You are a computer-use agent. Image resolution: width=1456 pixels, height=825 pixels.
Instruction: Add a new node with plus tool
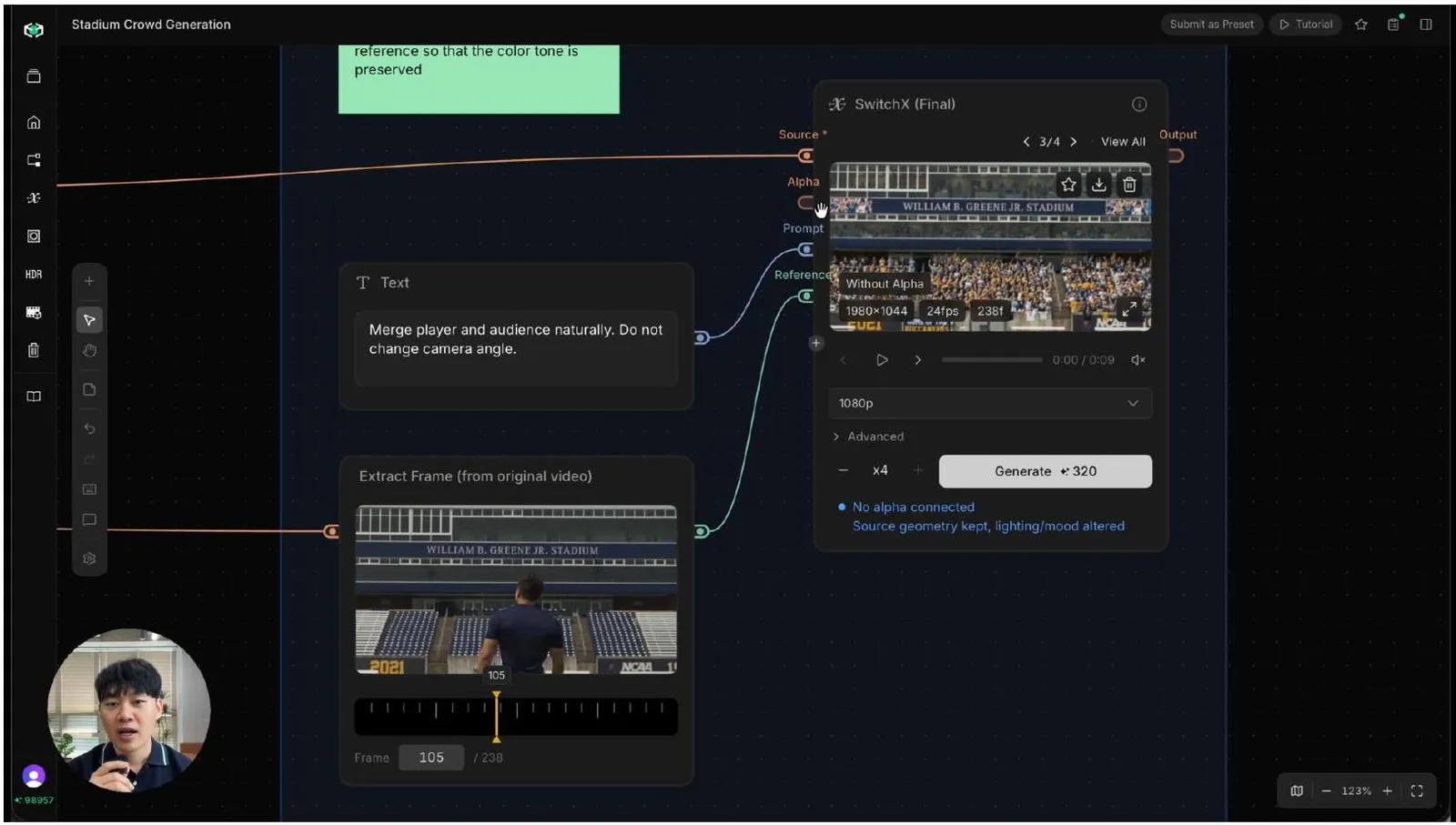point(89,281)
